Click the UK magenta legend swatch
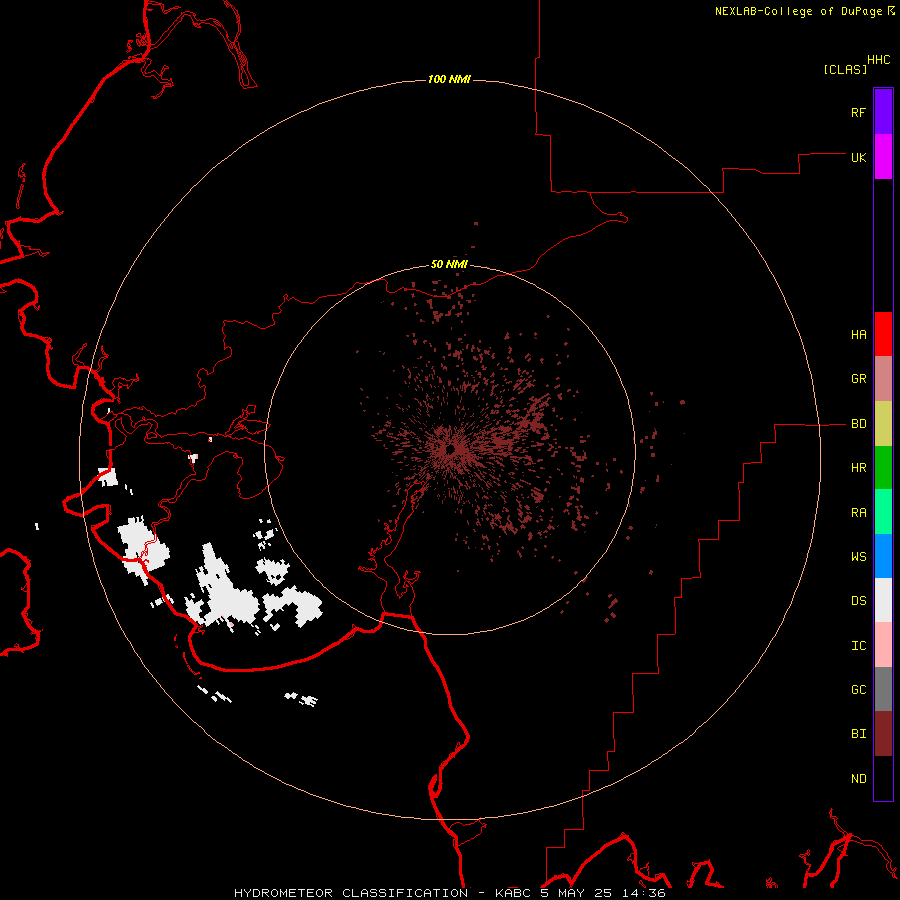 883,157
